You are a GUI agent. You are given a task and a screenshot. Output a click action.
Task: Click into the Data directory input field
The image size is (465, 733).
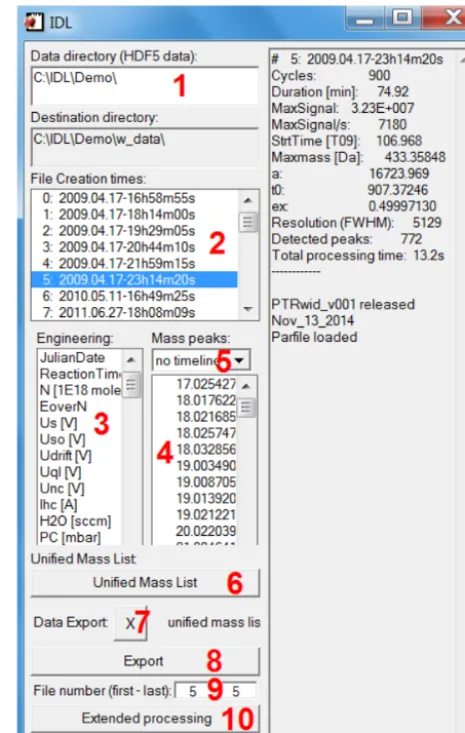[x=145, y=86]
